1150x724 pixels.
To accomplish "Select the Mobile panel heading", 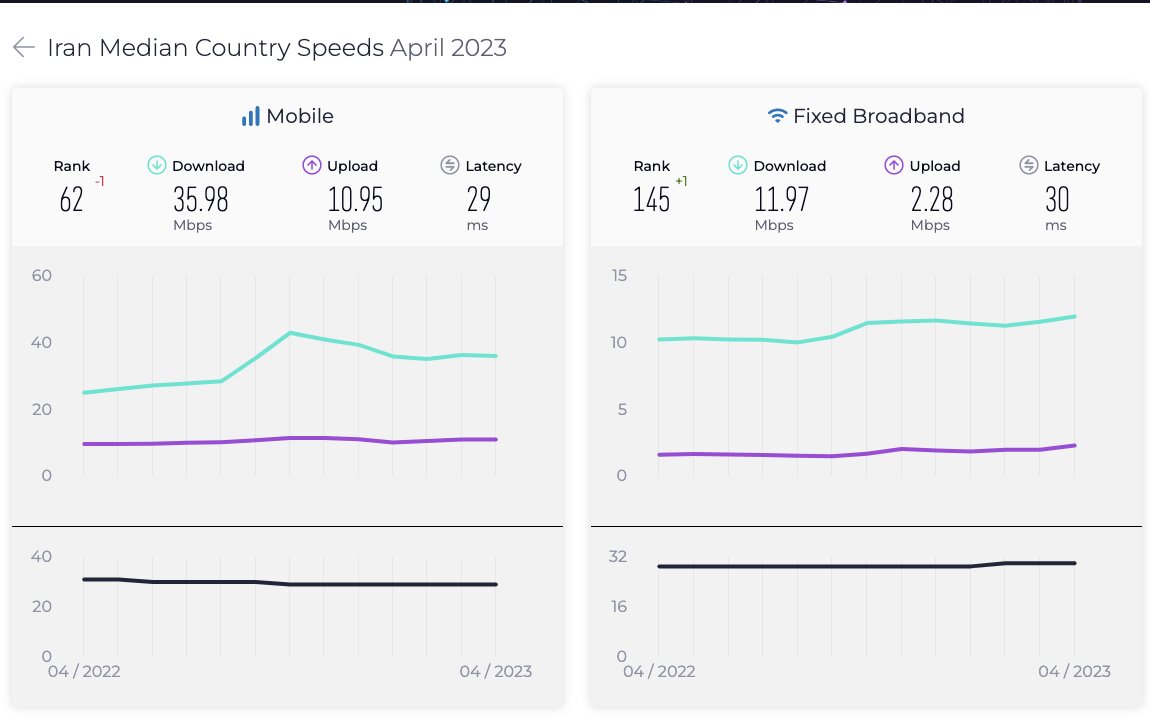I will [x=299, y=117].
